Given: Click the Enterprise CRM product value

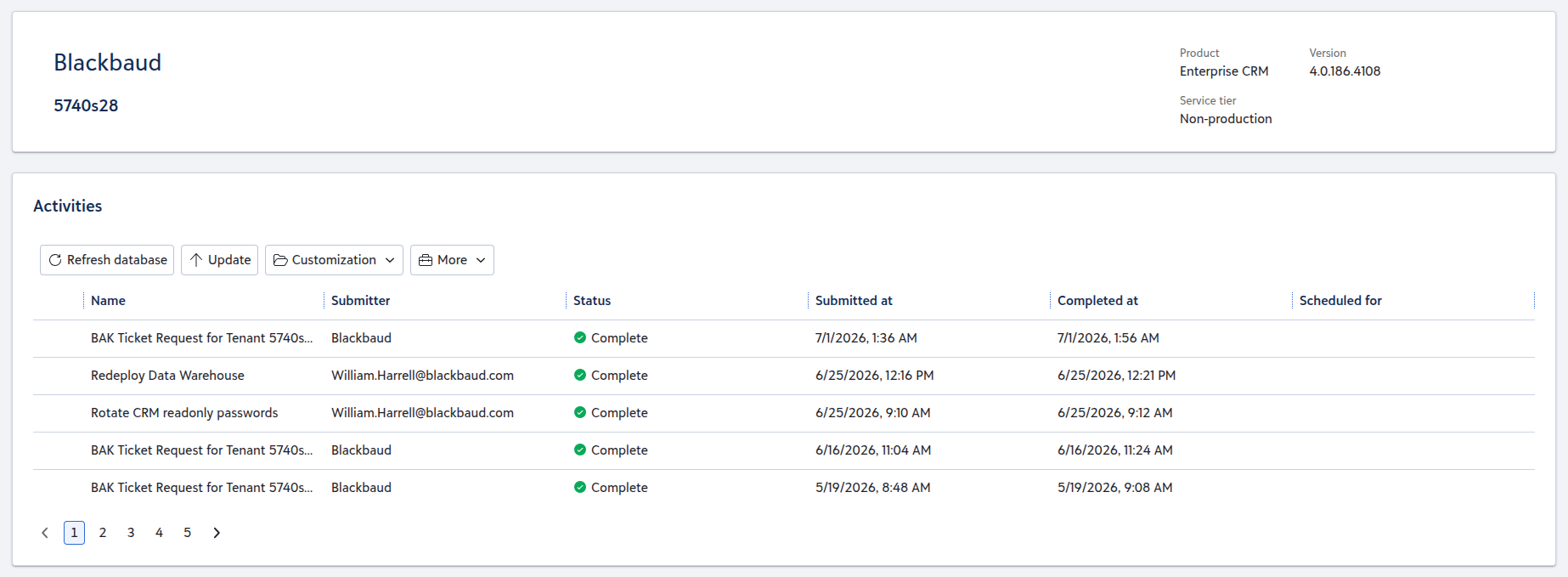Looking at the screenshot, I should tap(1224, 71).
